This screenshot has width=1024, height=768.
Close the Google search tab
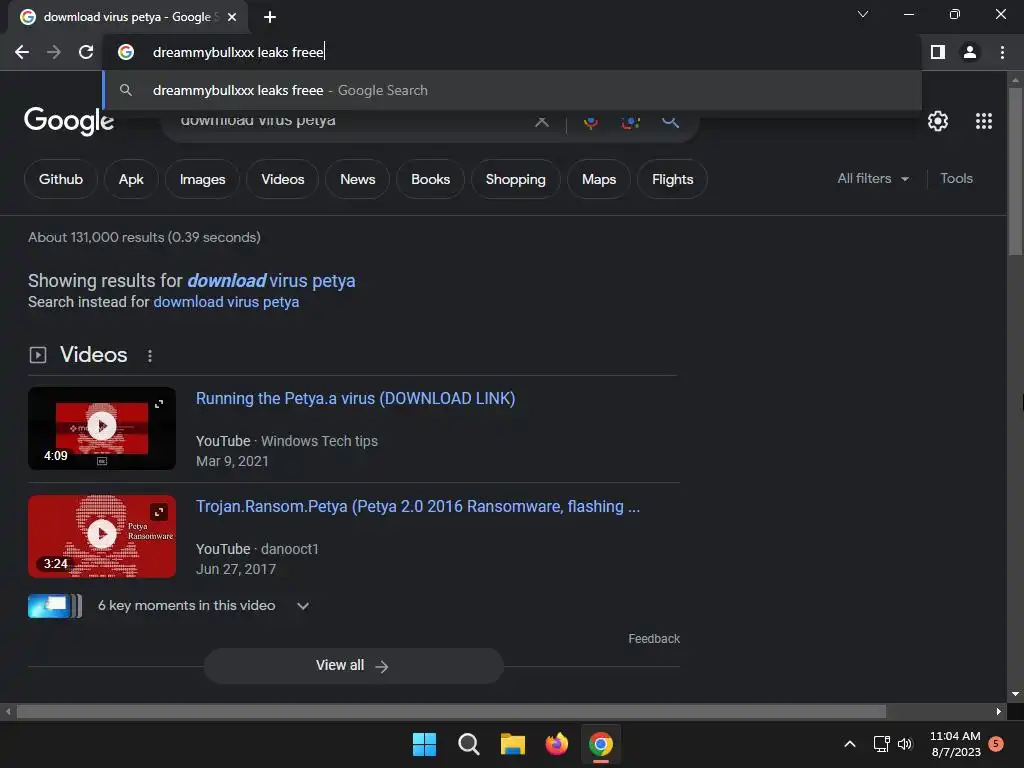232,17
